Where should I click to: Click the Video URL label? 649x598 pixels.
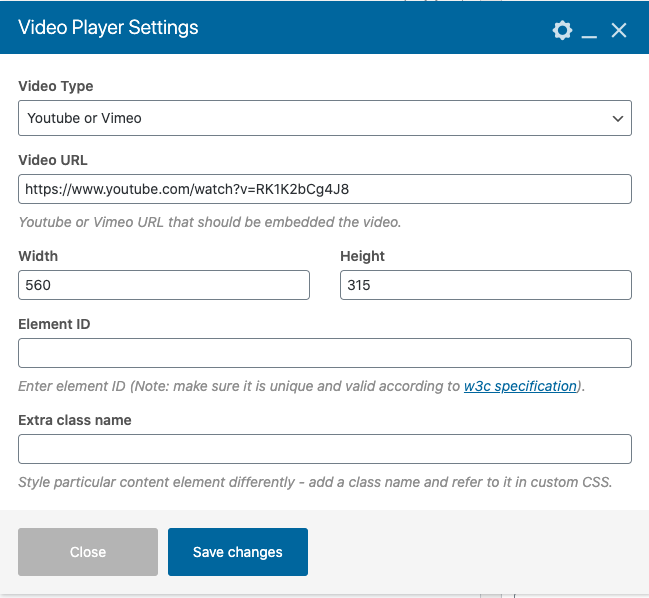point(53,160)
